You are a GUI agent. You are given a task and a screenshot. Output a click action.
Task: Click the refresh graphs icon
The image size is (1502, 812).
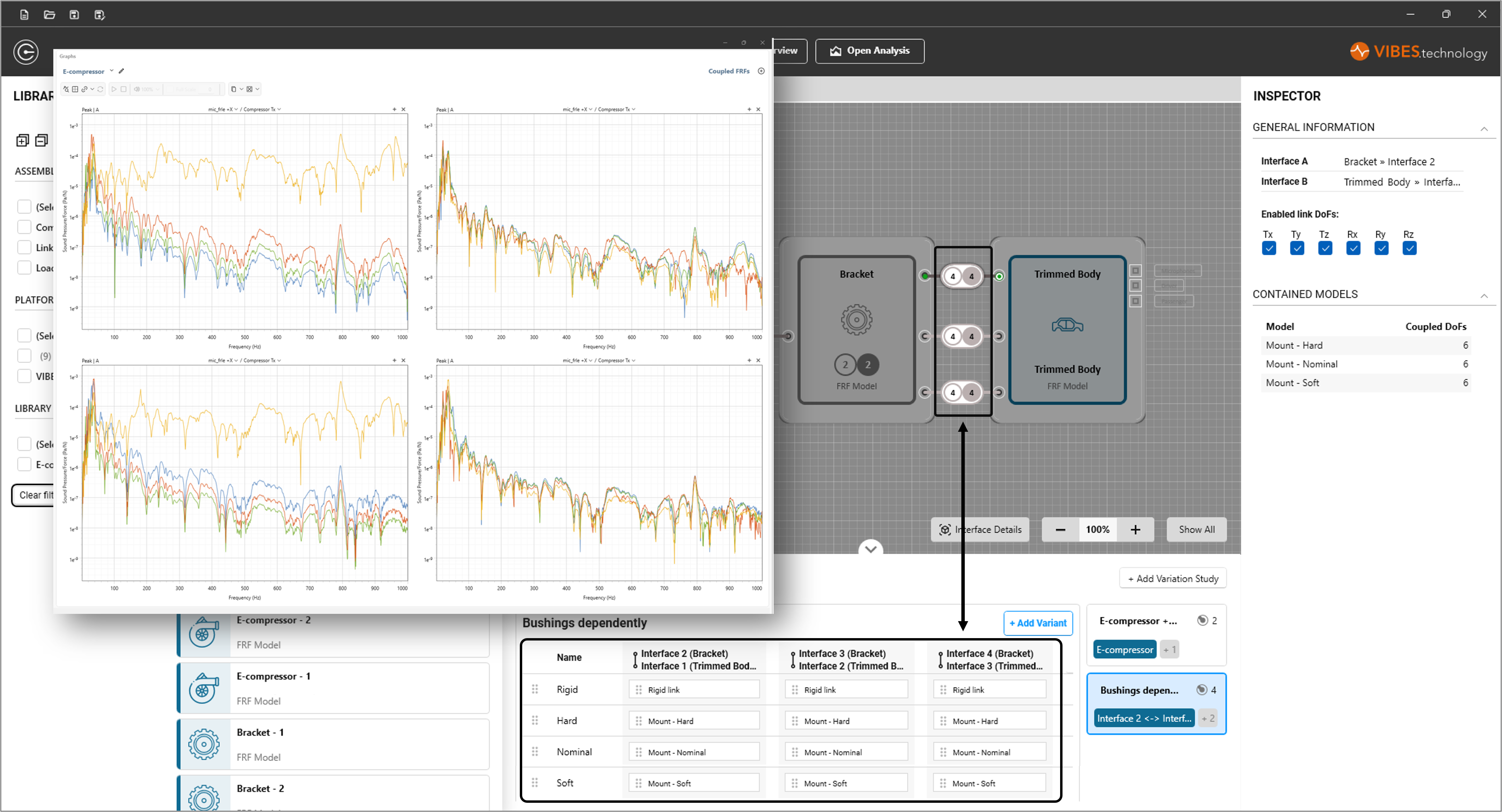click(100, 89)
